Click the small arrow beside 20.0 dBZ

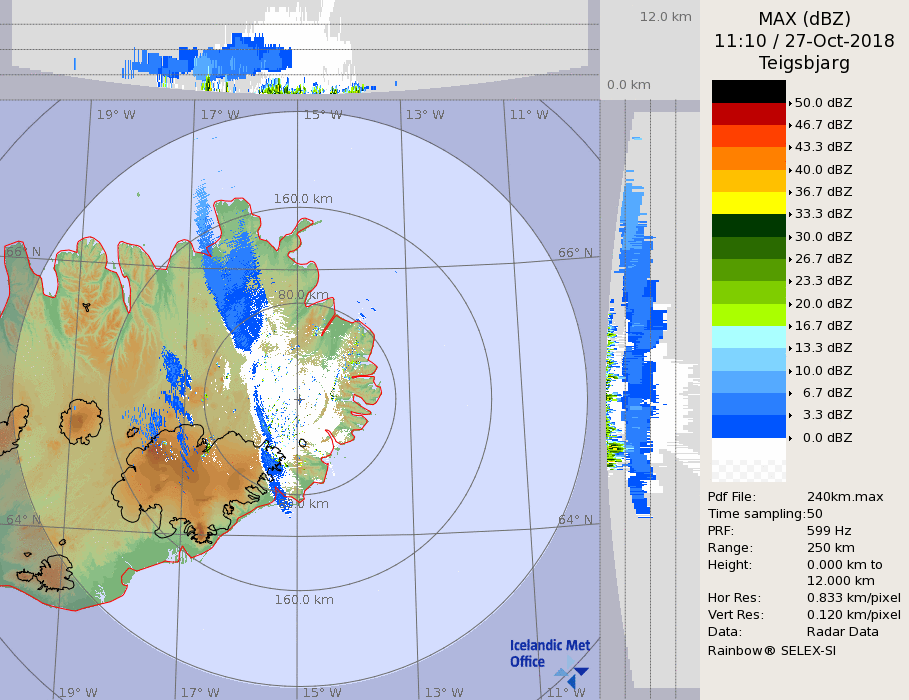(x=790, y=304)
